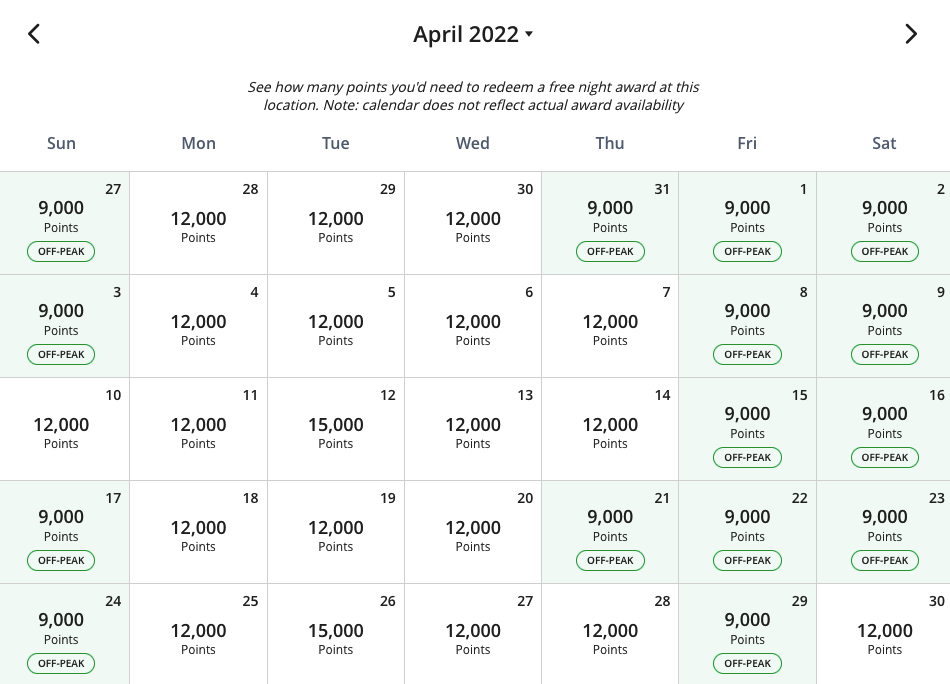950x684 pixels.
Task: Pick Monday April 4 date cell
Action: pyautogui.click(x=198, y=326)
